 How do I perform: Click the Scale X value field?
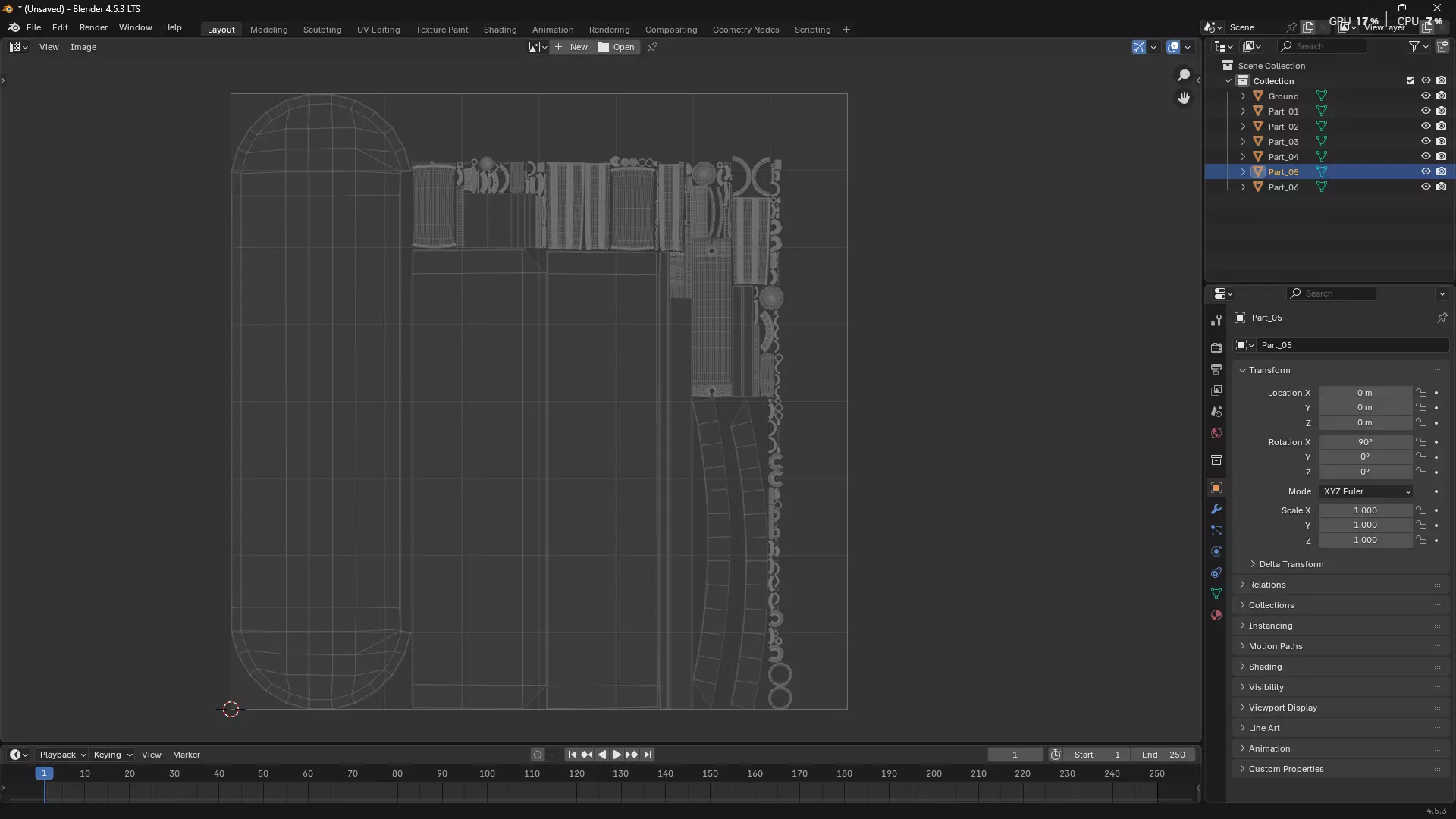coord(1365,510)
